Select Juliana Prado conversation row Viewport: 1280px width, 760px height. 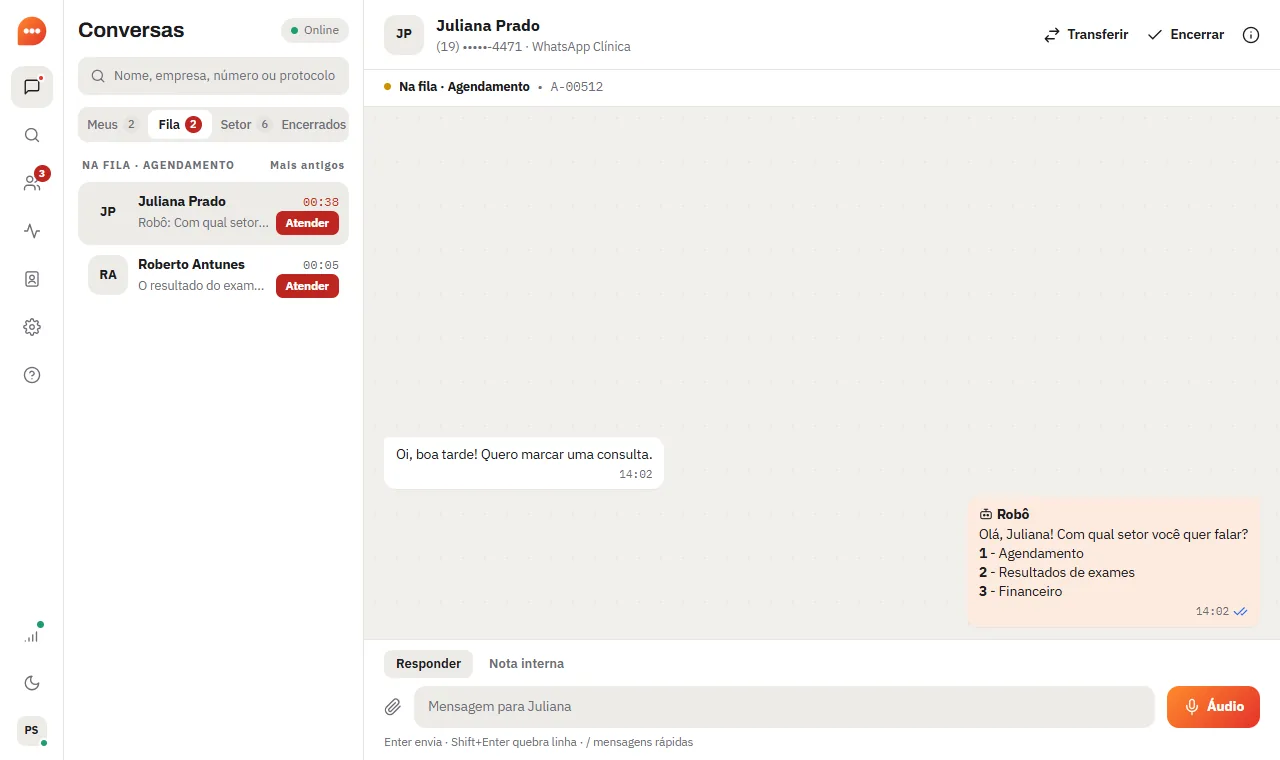[x=213, y=212]
